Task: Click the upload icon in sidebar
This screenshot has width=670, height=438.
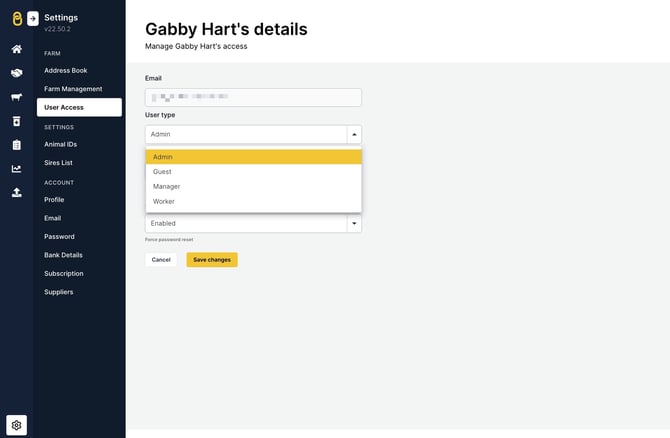Action: point(16,193)
